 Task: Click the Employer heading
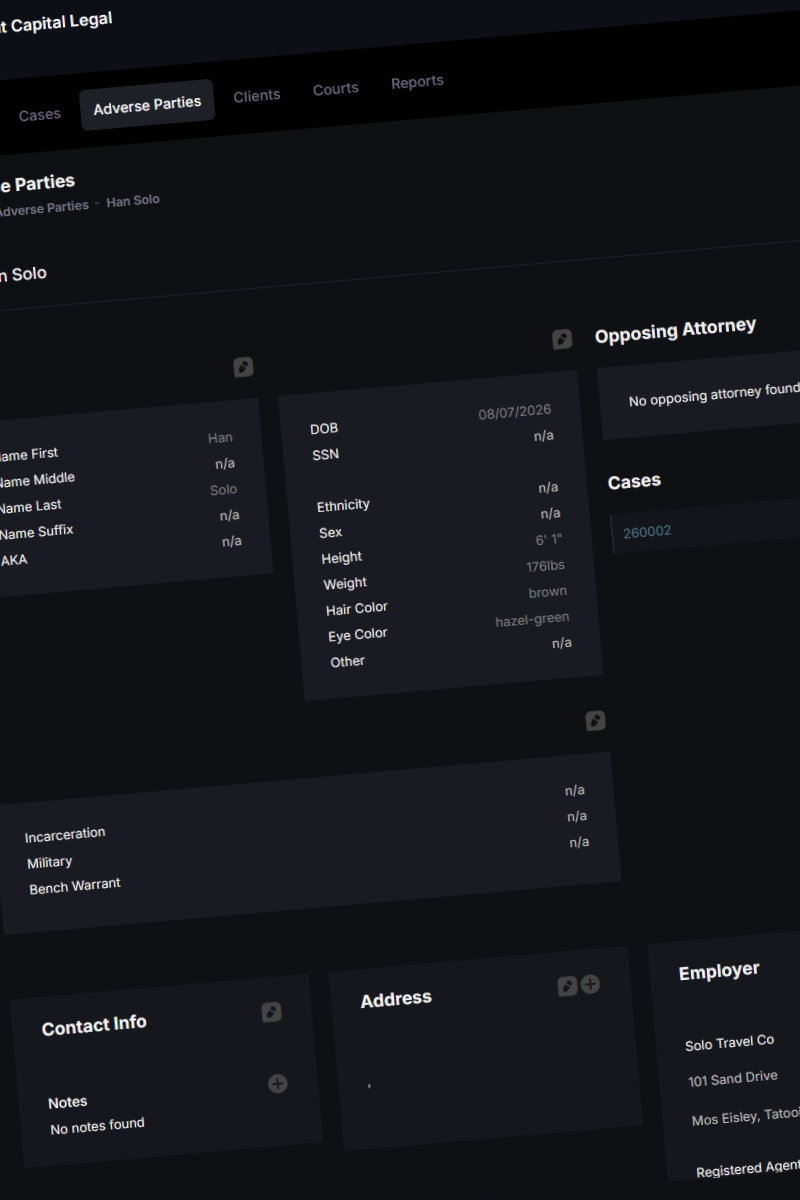[x=719, y=971]
